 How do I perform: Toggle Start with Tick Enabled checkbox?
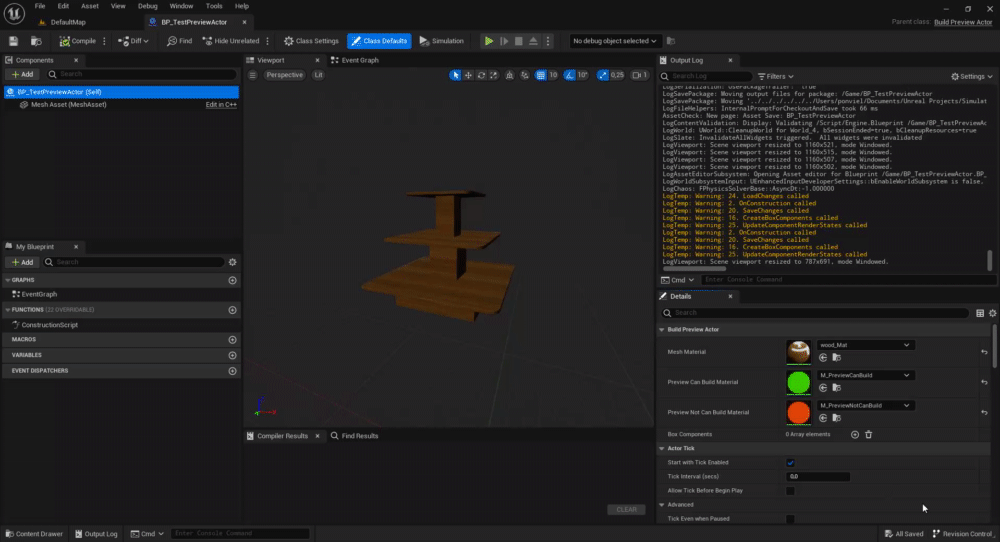(790, 463)
